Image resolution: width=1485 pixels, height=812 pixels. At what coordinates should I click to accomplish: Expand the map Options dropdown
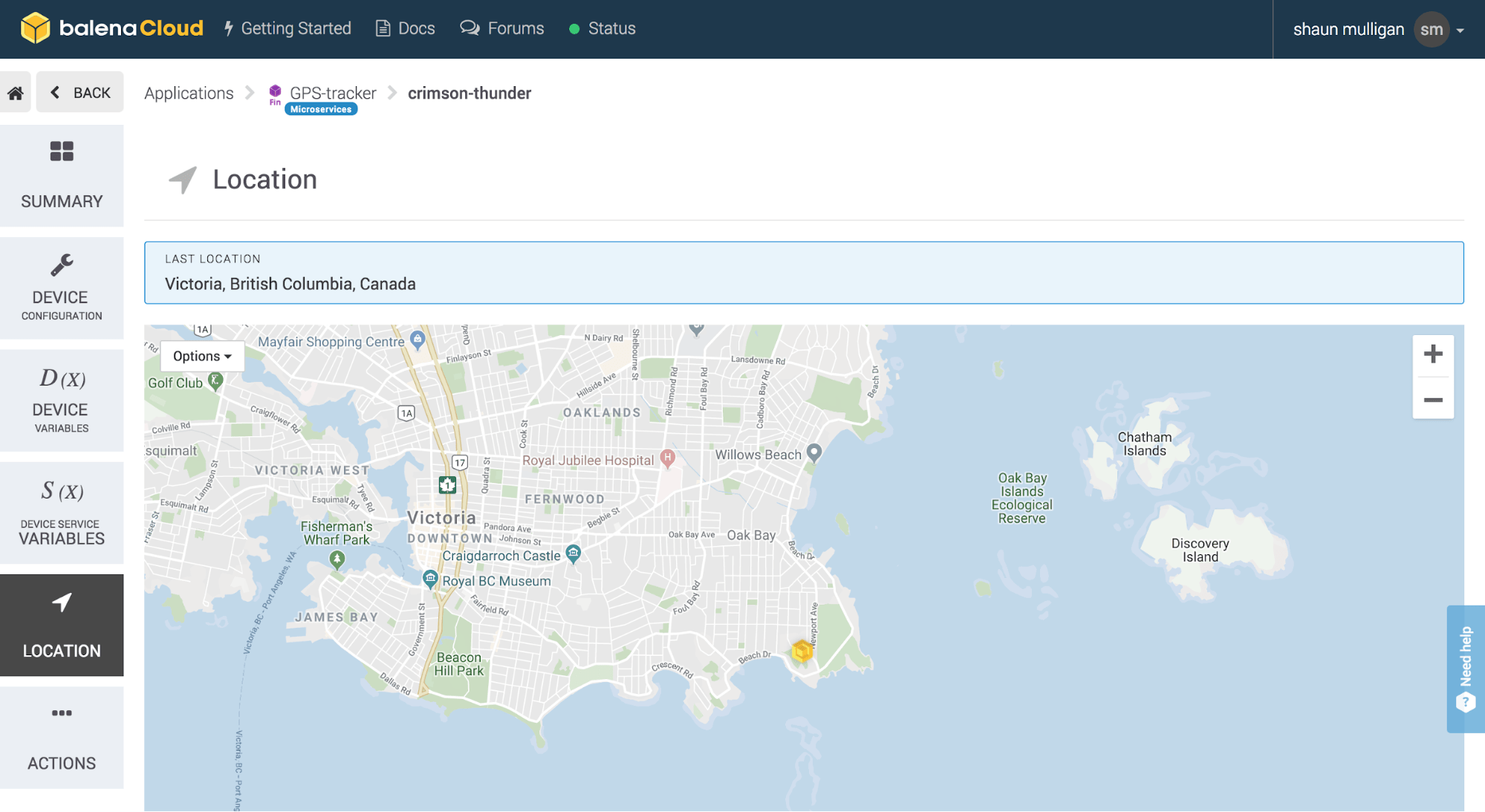tap(202, 357)
